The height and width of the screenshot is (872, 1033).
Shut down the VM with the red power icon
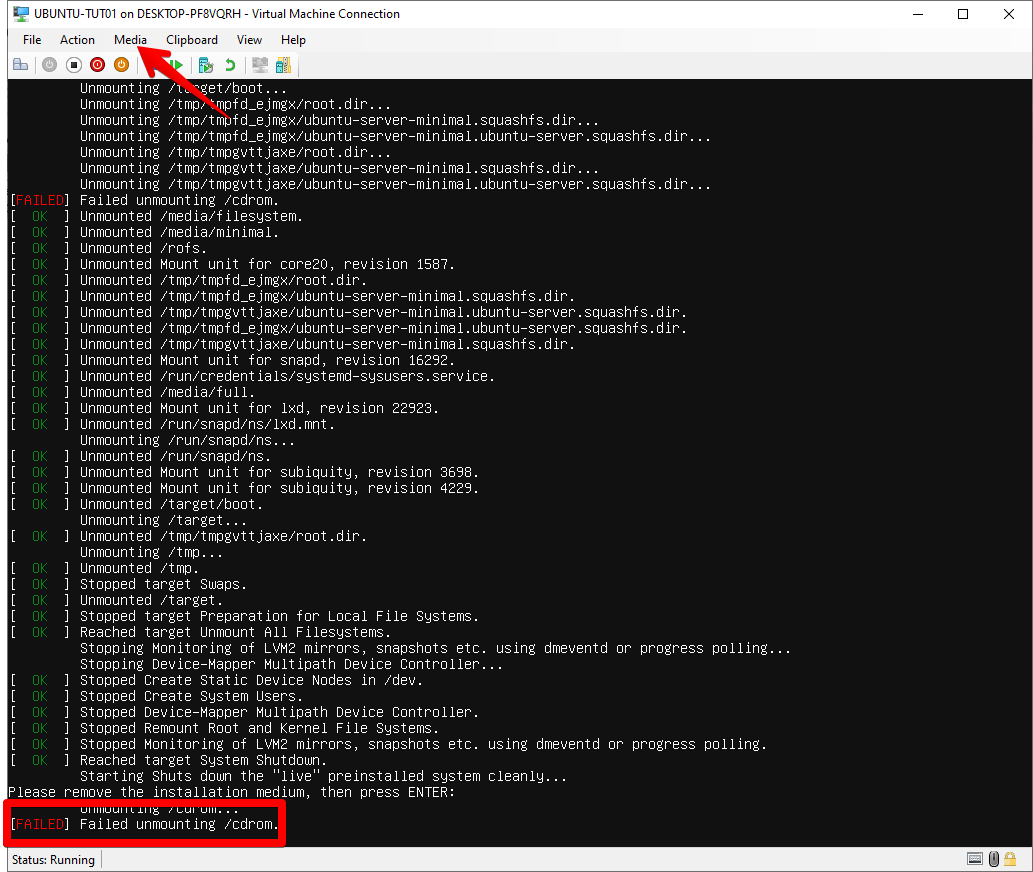click(98, 65)
